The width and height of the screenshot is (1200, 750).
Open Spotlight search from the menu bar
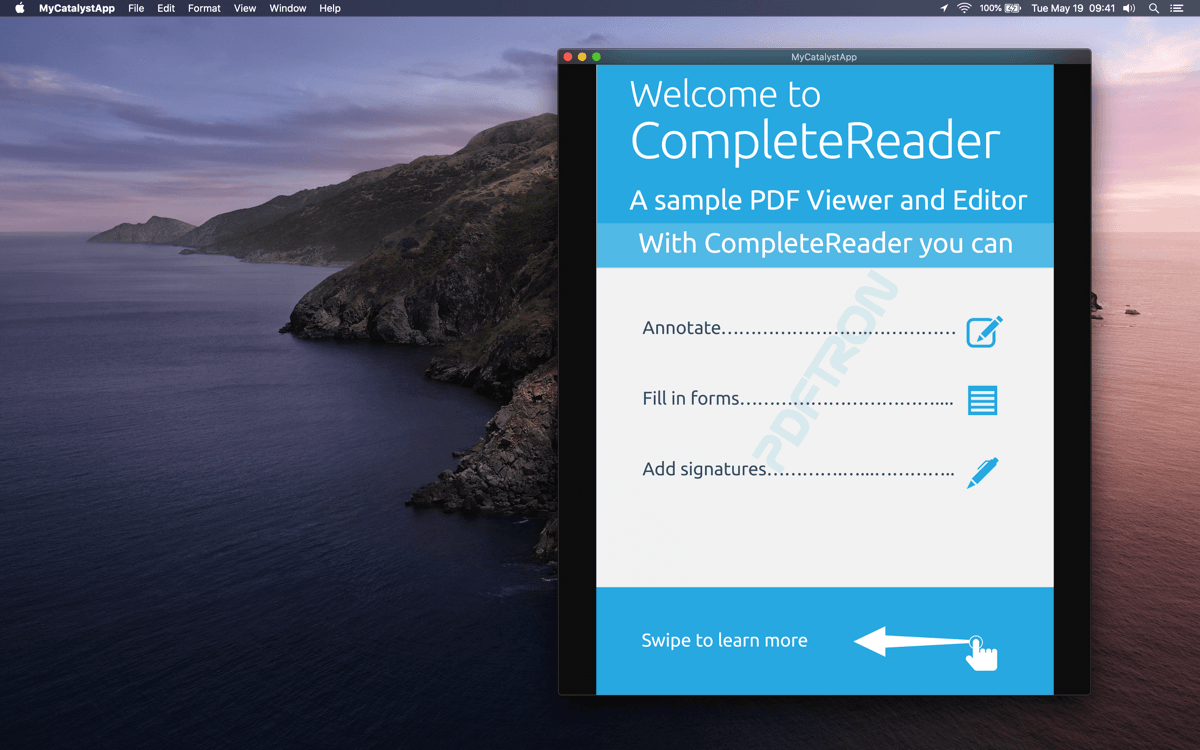(1153, 8)
